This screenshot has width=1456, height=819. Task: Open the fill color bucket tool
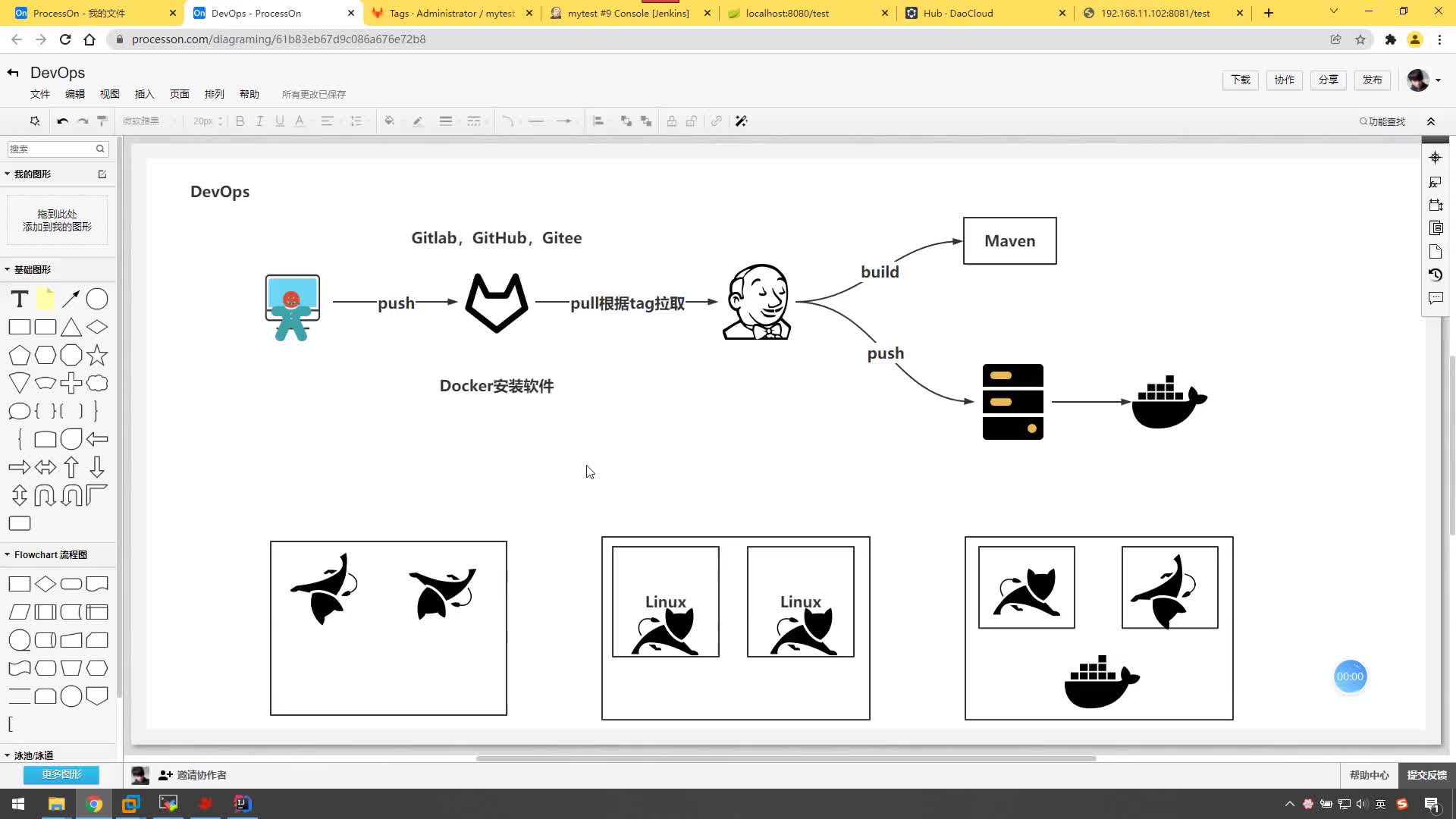pos(390,121)
